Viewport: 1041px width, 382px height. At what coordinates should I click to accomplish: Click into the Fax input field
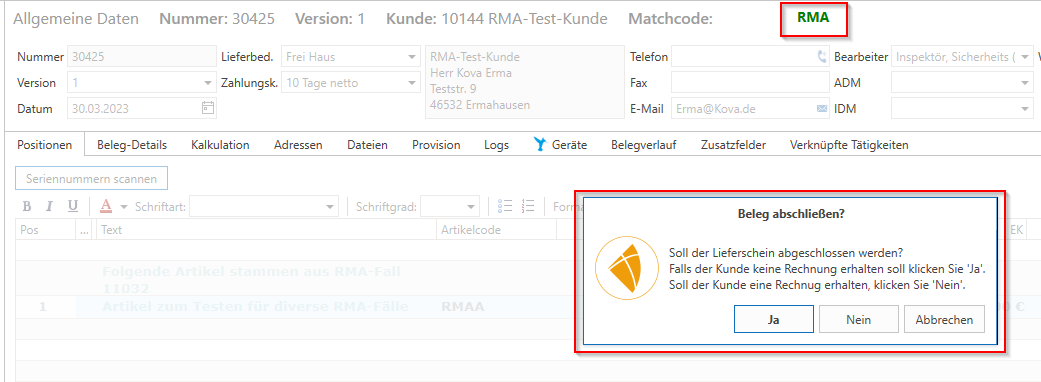tap(751, 83)
